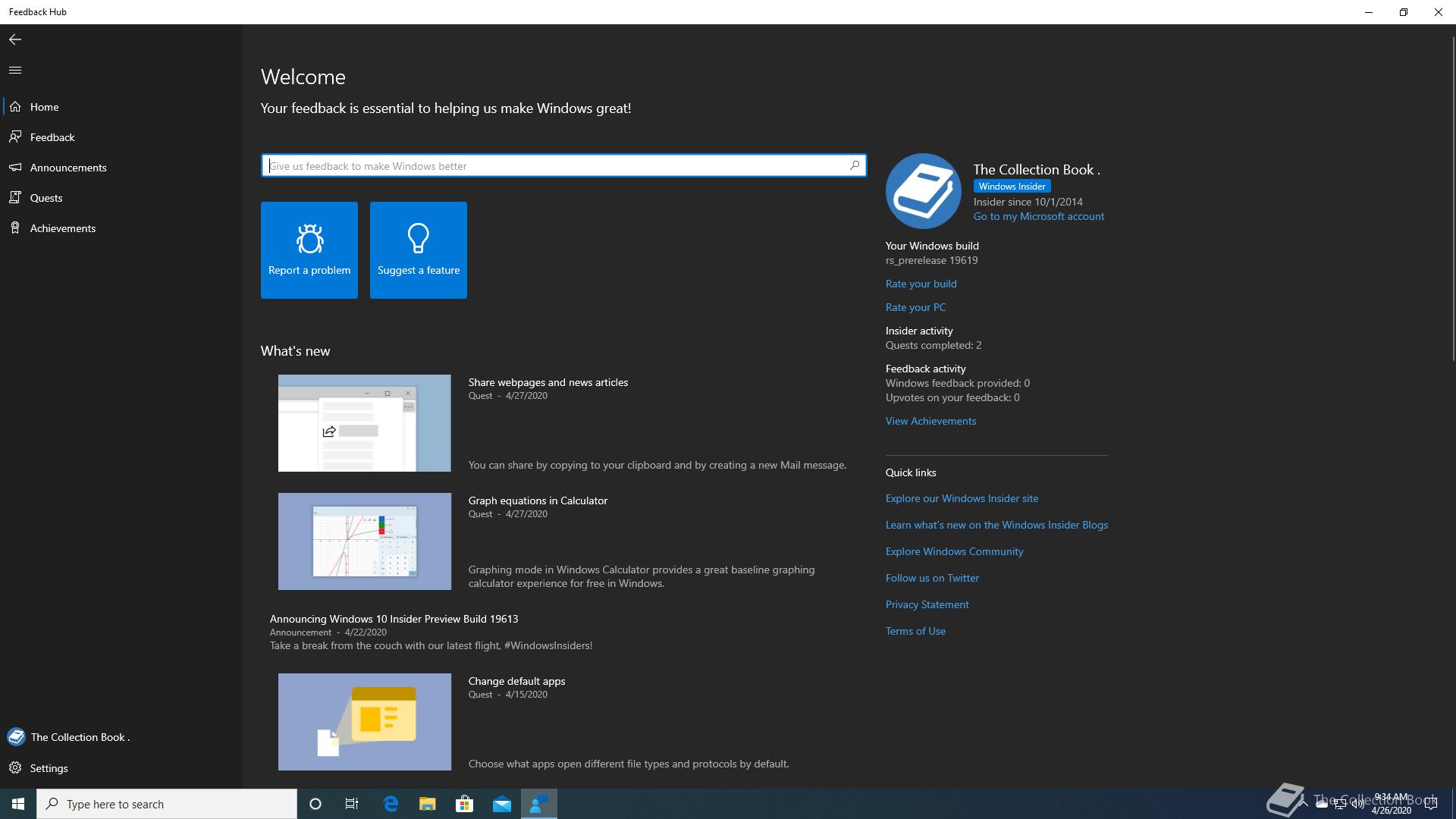Open The Collection Book account in sidebar
1456x819 pixels.
121,737
